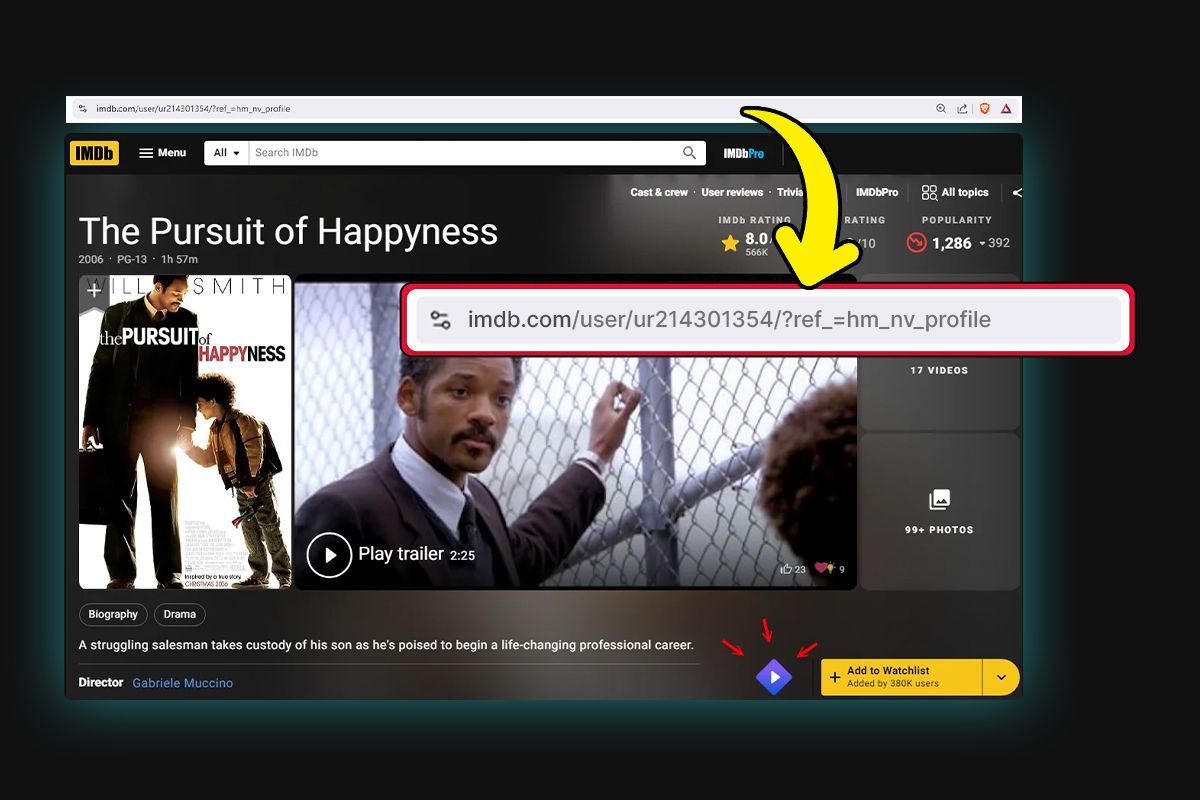
Task: Open the 99+ Photos tile
Action: click(939, 511)
